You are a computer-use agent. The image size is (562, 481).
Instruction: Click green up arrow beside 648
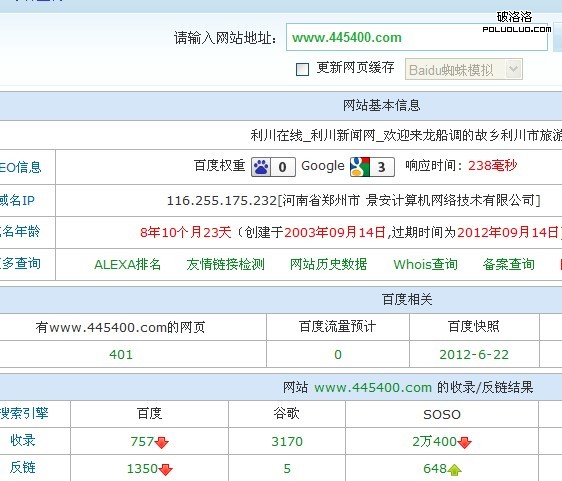(x=454, y=469)
